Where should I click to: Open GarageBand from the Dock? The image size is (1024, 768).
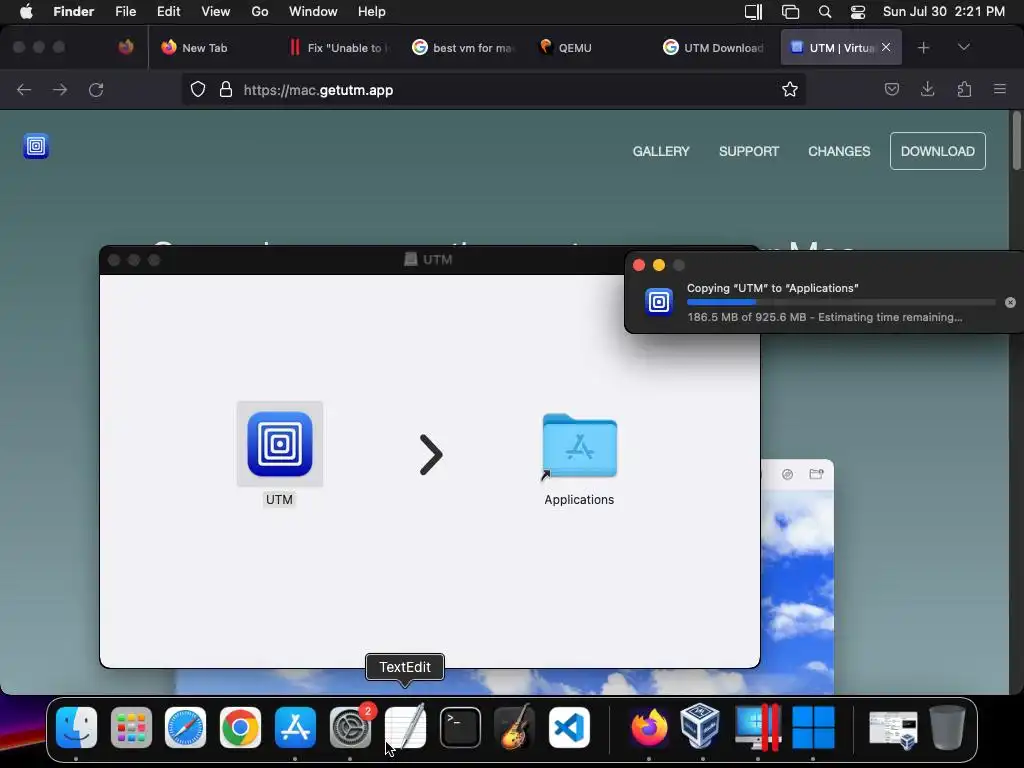point(515,728)
